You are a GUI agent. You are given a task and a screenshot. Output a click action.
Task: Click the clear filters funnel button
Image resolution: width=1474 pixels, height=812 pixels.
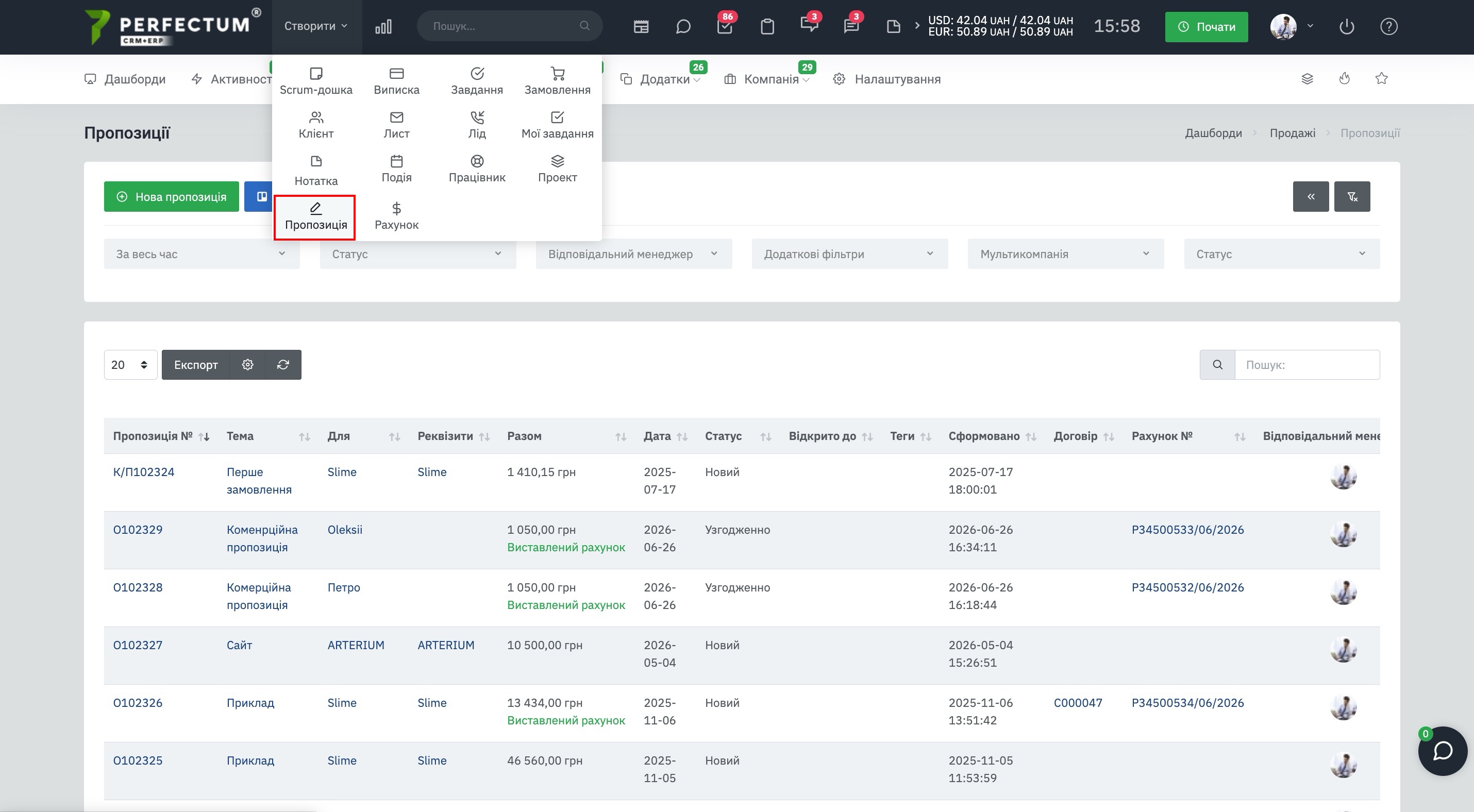pyautogui.click(x=1351, y=197)
